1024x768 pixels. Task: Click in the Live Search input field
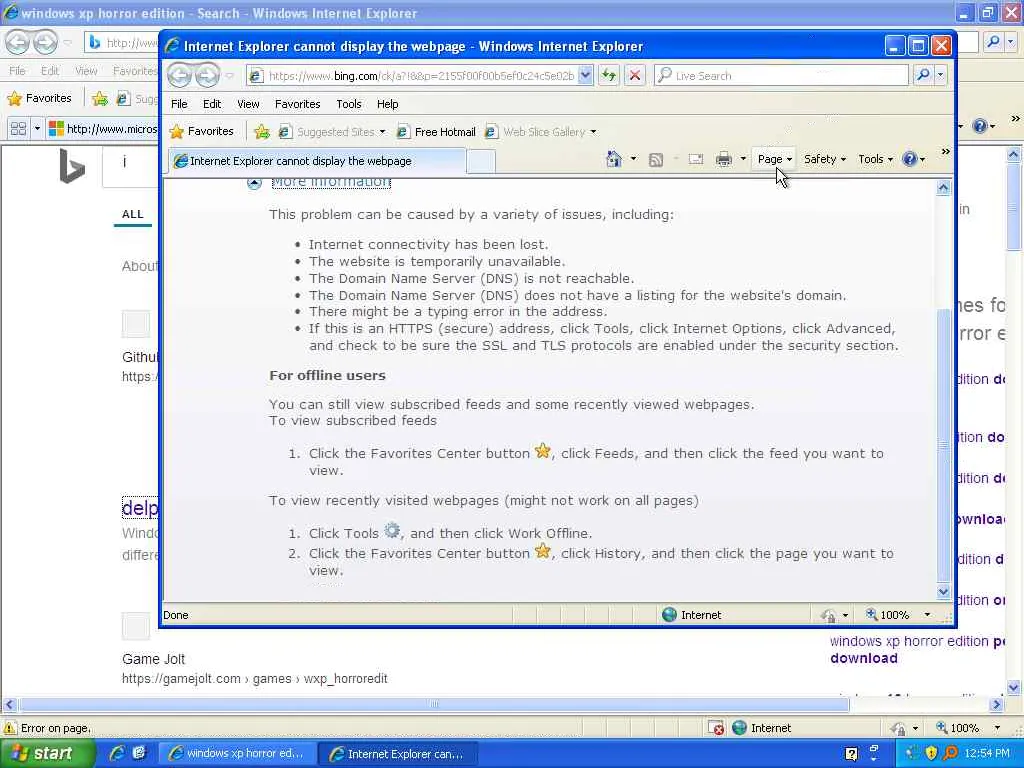click(780, 75)
